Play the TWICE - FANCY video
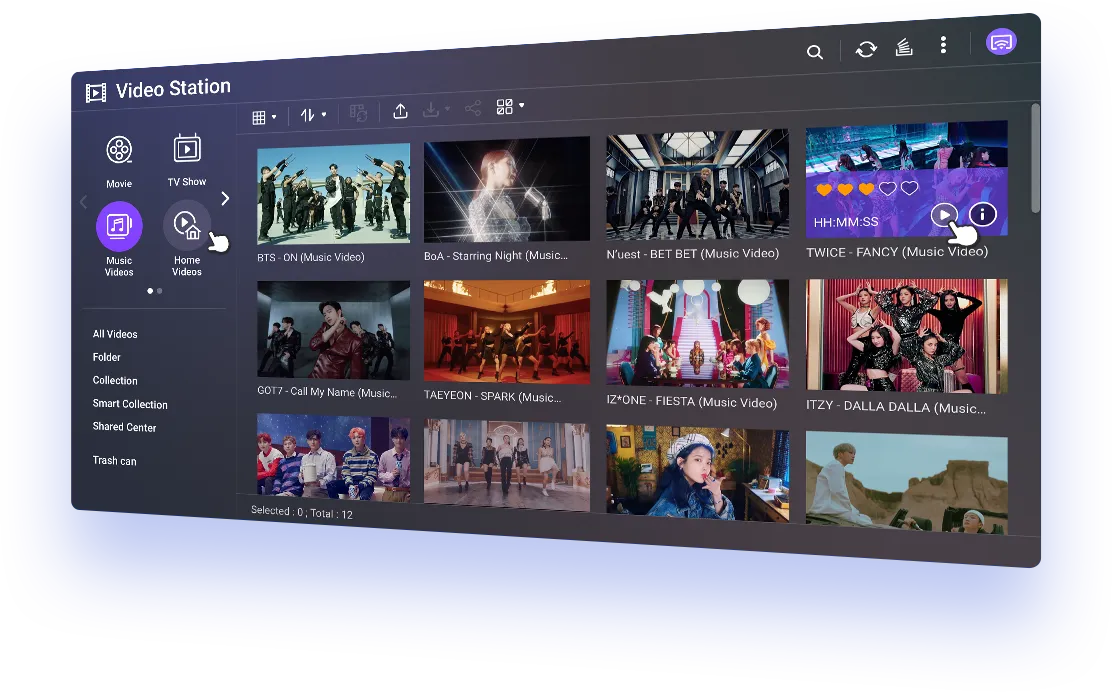1112x692 pixels. pyautogui.click(x=944, y=215)
